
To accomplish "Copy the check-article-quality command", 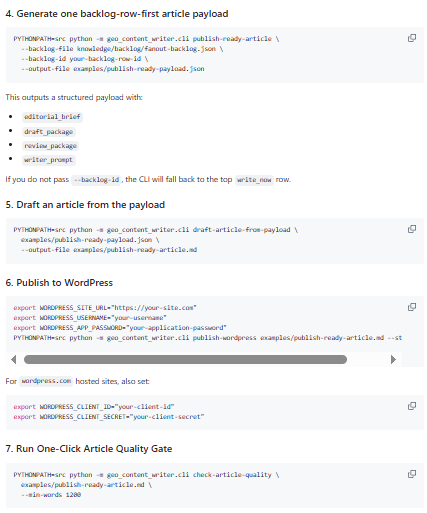I will click(x=412, y=474).
